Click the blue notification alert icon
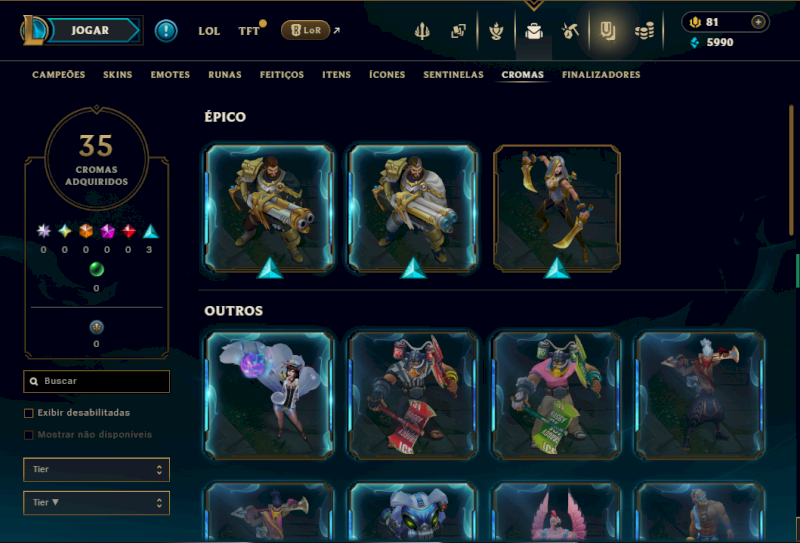Screen dimensions: 800x543 click(166, 31)
